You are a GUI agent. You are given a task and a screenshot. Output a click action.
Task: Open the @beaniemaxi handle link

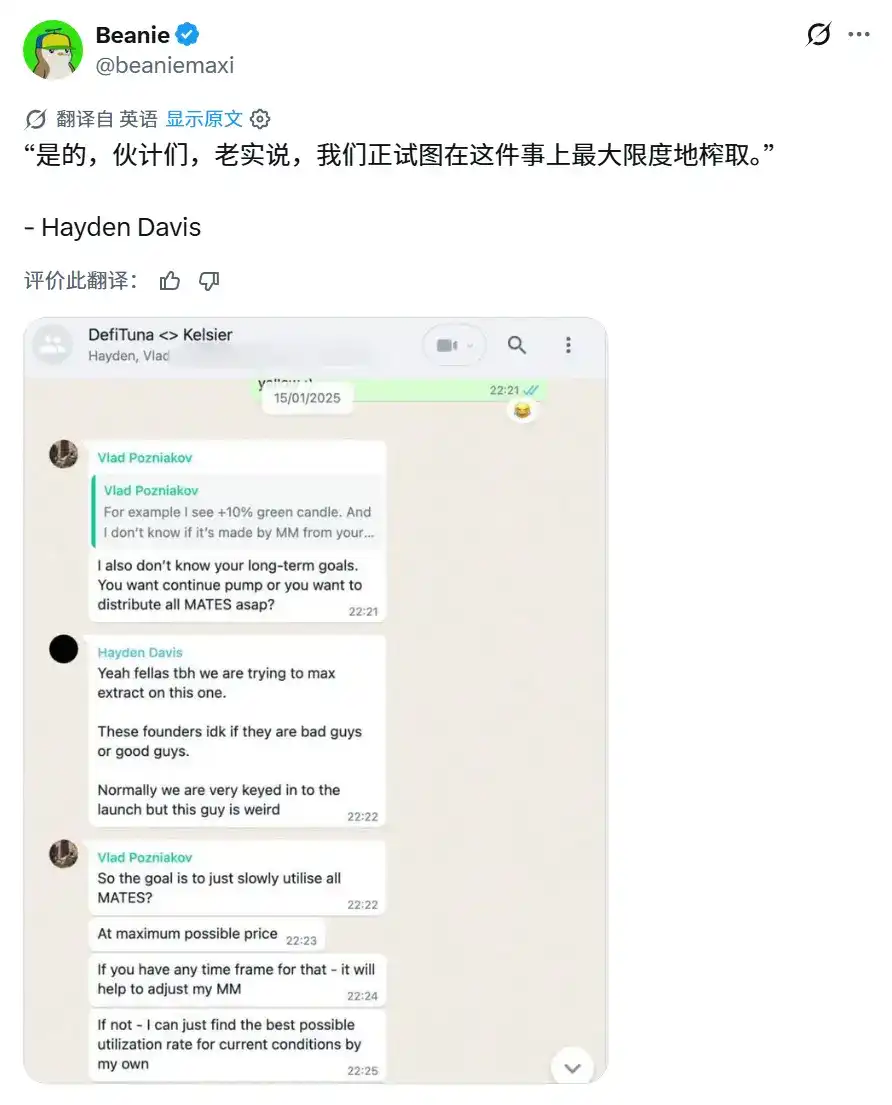[165, 66]
